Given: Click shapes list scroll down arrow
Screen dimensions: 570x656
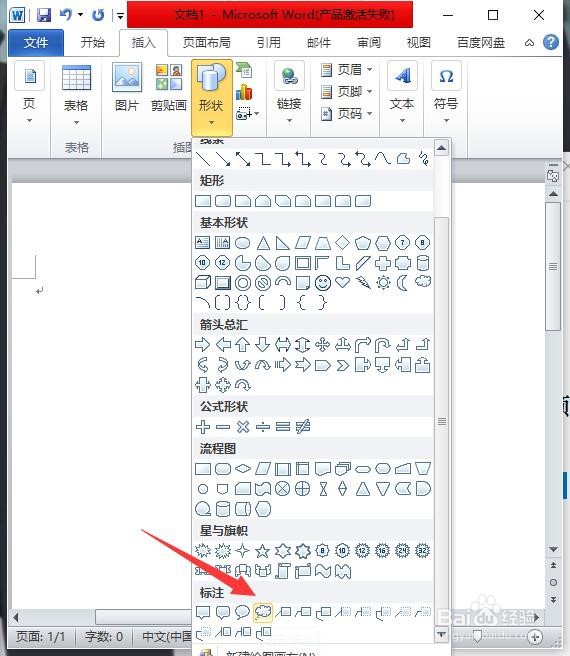Looking at the screenshot, I should pos(442,635).
